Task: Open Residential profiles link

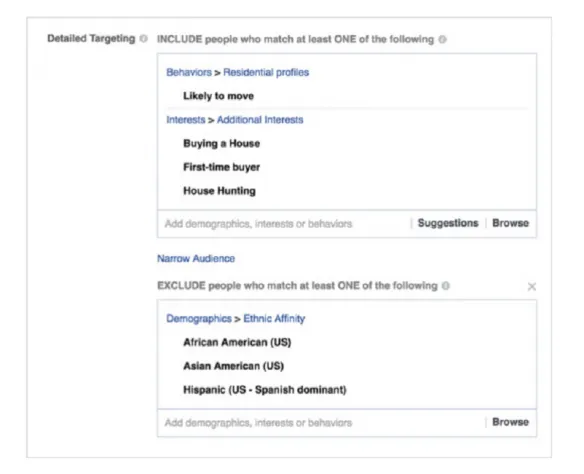Action: [x=266, y=72]
